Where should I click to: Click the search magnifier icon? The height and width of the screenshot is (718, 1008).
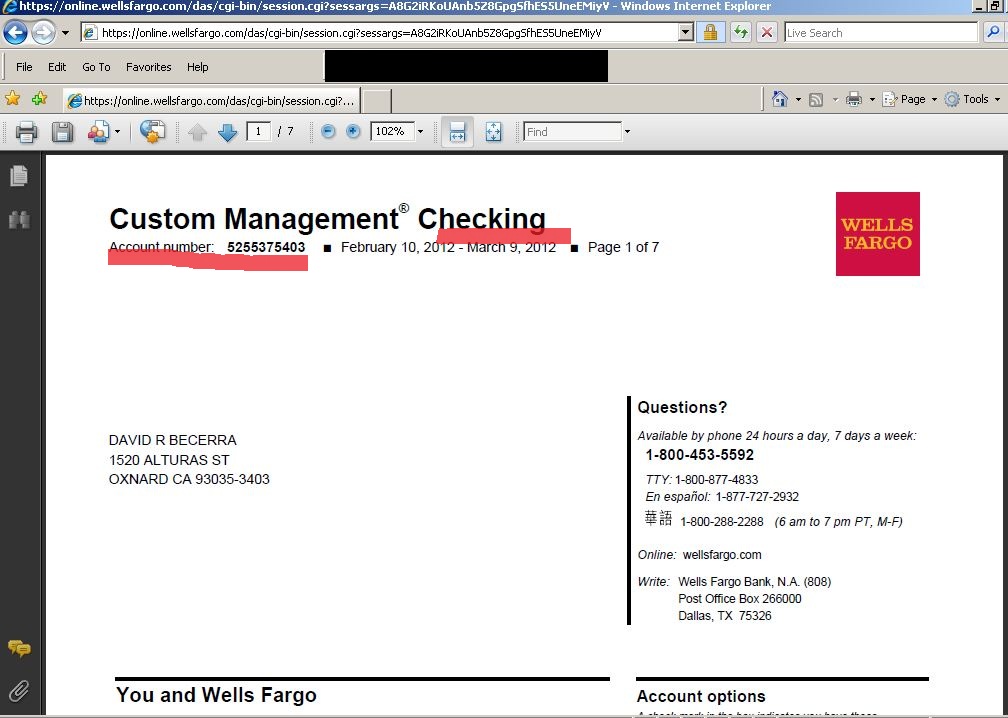(x=993, y=32)
